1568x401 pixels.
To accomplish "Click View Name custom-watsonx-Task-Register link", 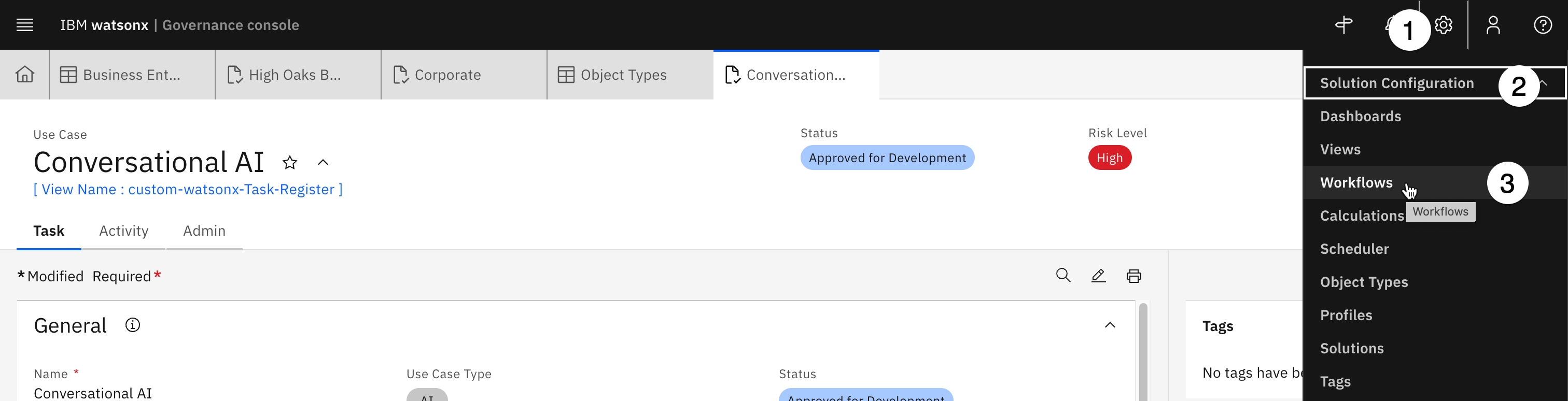I will pos(188,189).
